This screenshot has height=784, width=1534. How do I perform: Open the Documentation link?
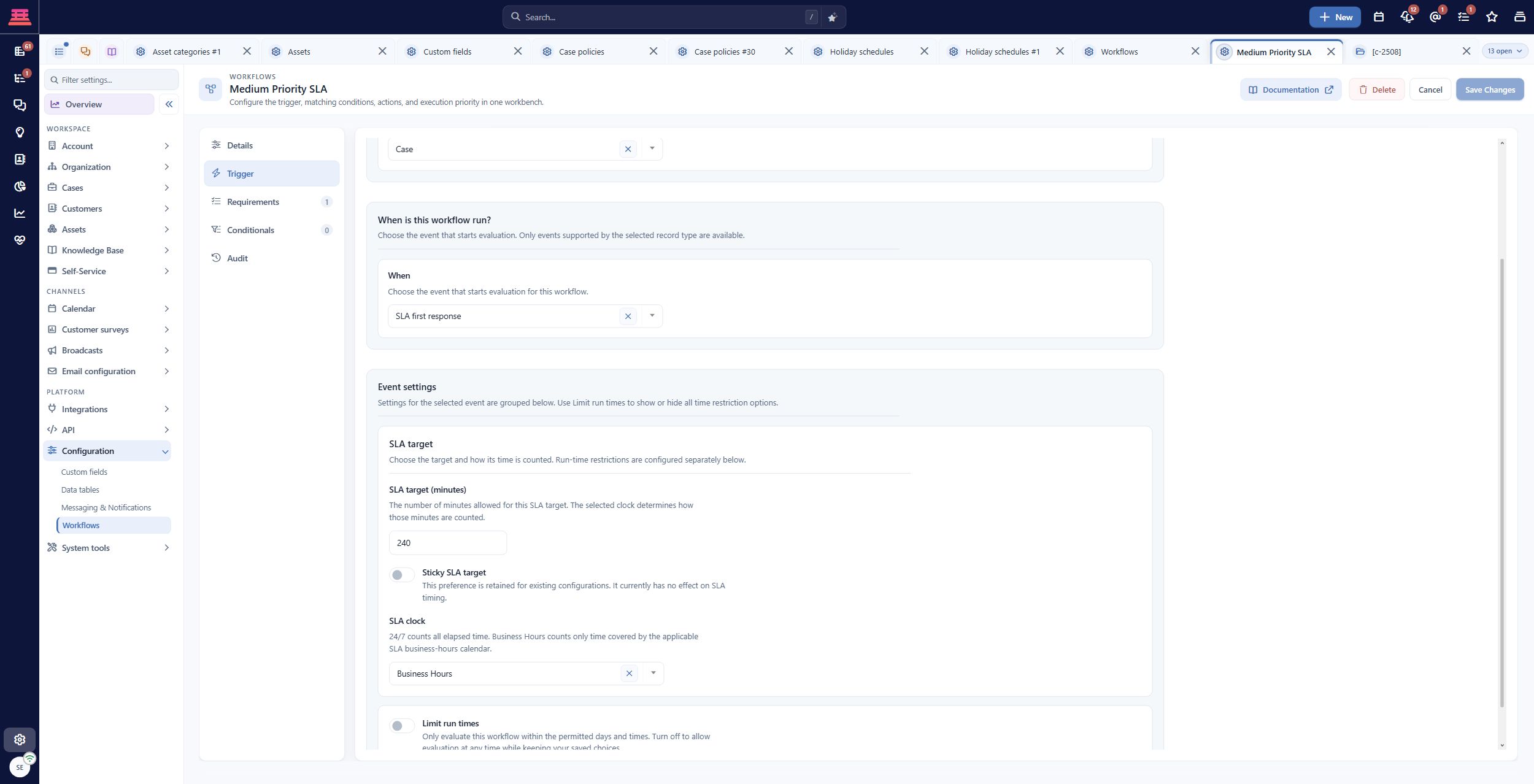tap(1290, 90)
